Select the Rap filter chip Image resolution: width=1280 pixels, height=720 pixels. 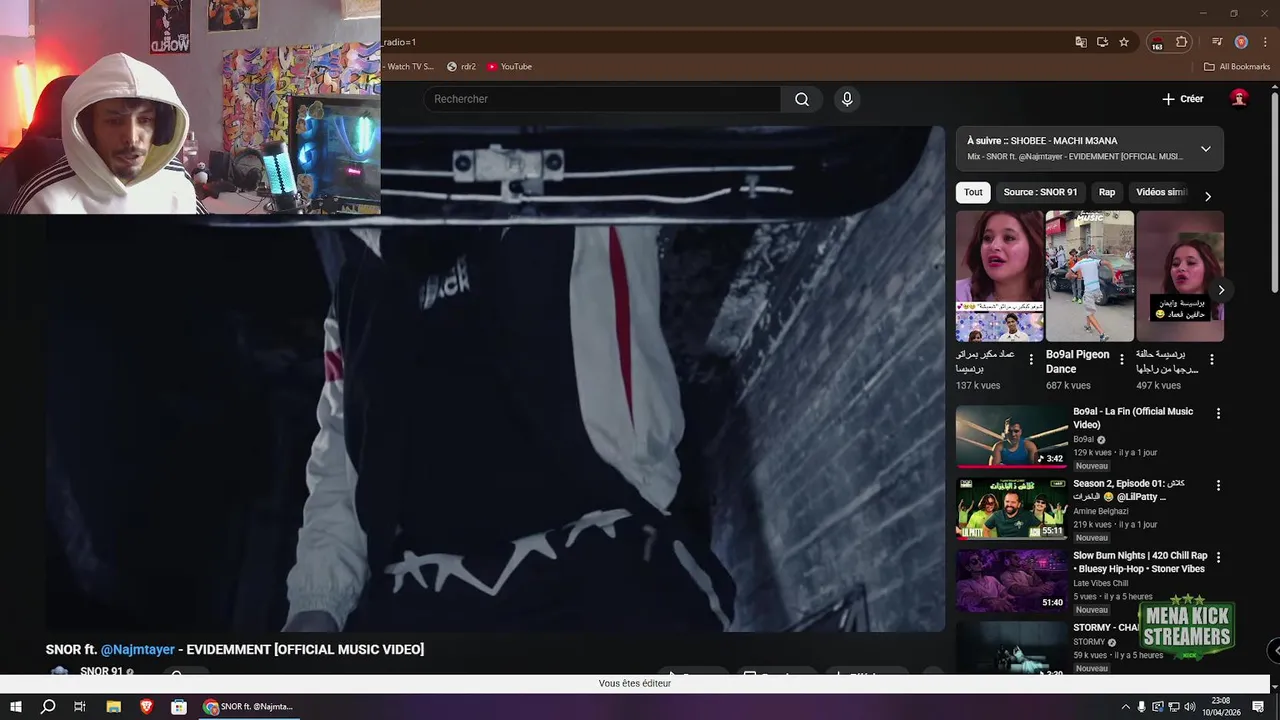(x=1107, y=192)
